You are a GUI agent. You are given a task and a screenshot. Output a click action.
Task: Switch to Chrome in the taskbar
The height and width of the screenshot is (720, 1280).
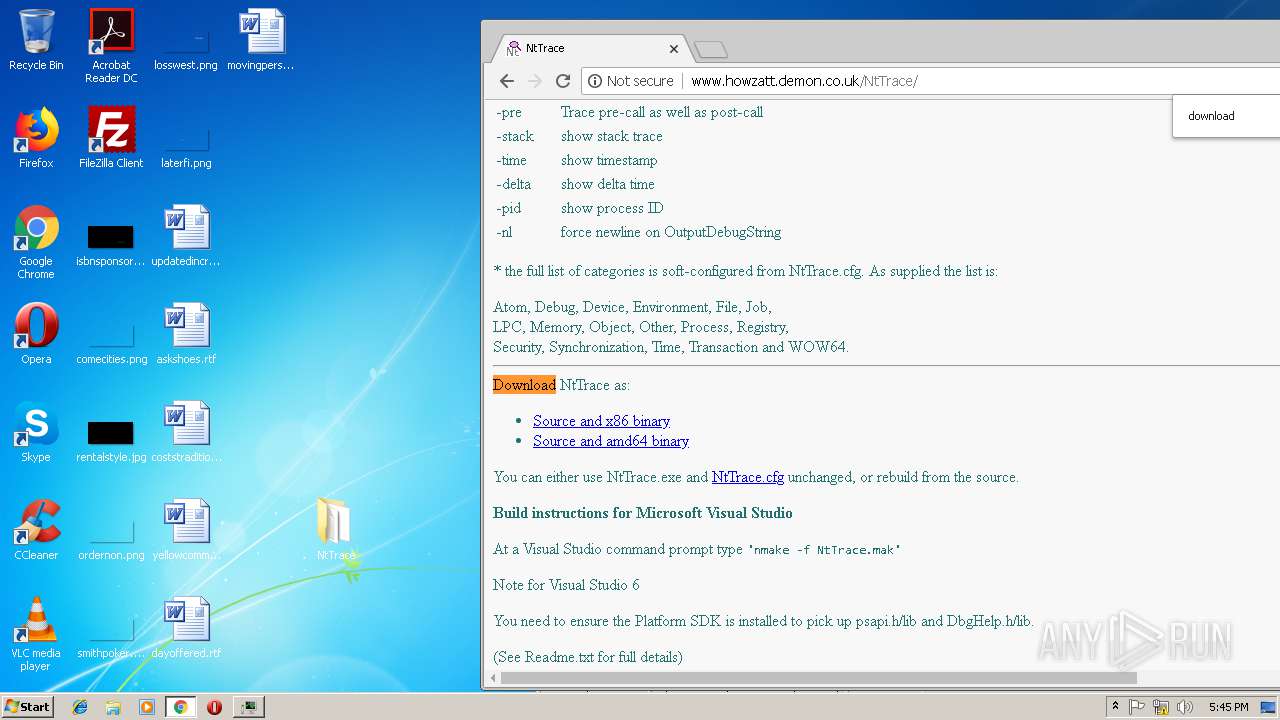click(x=180, y=707)
